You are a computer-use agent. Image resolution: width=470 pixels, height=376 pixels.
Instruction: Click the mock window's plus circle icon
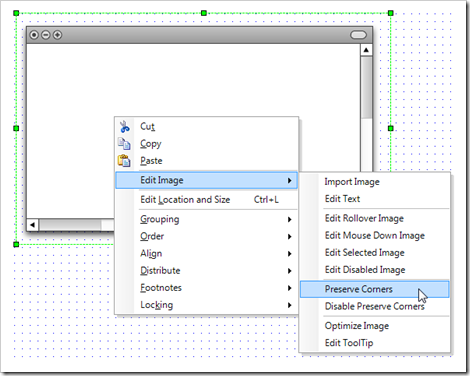pyautogui.click(x=57, y=35)
